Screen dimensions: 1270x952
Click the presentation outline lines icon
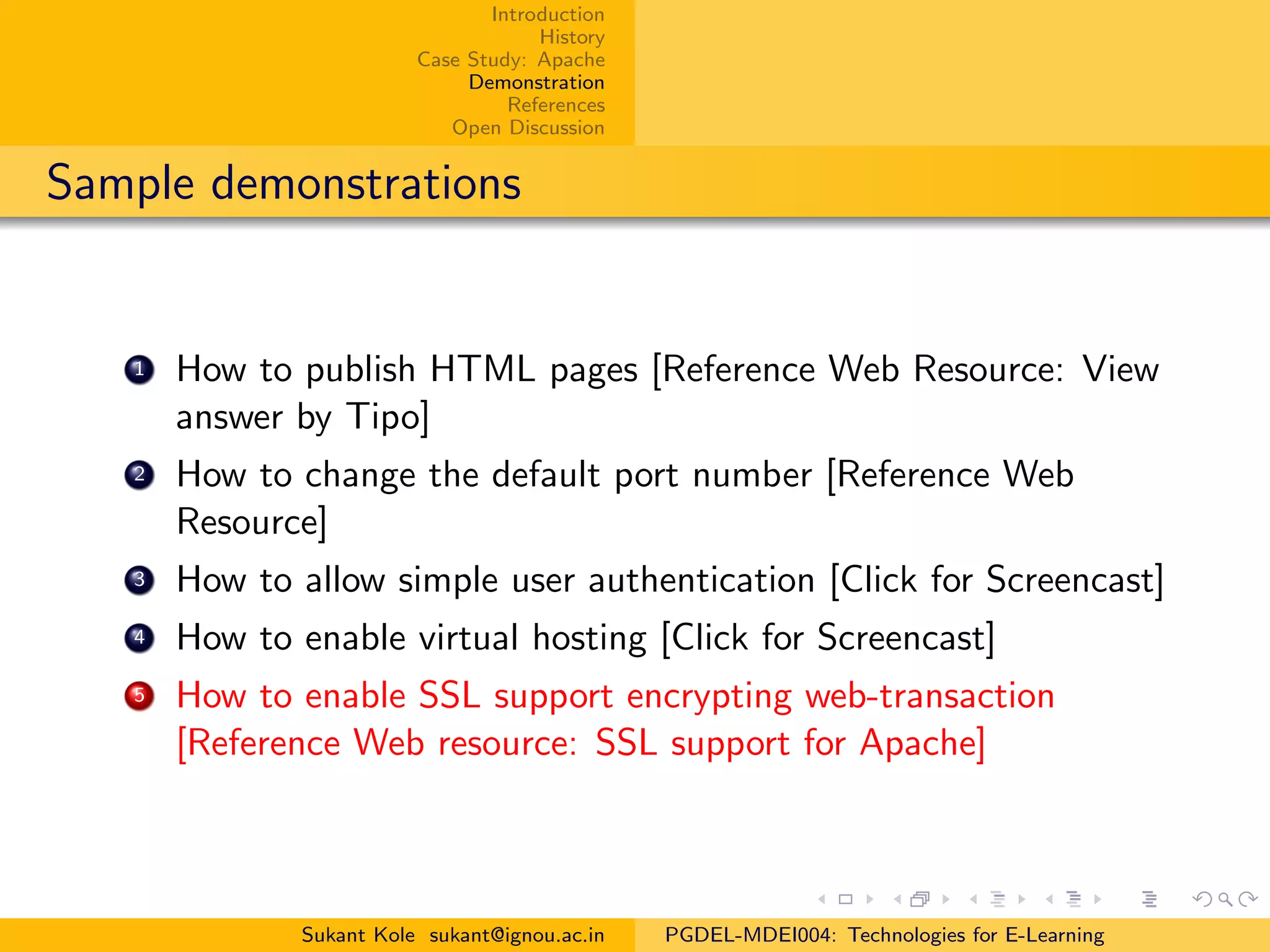point(1149,899)
